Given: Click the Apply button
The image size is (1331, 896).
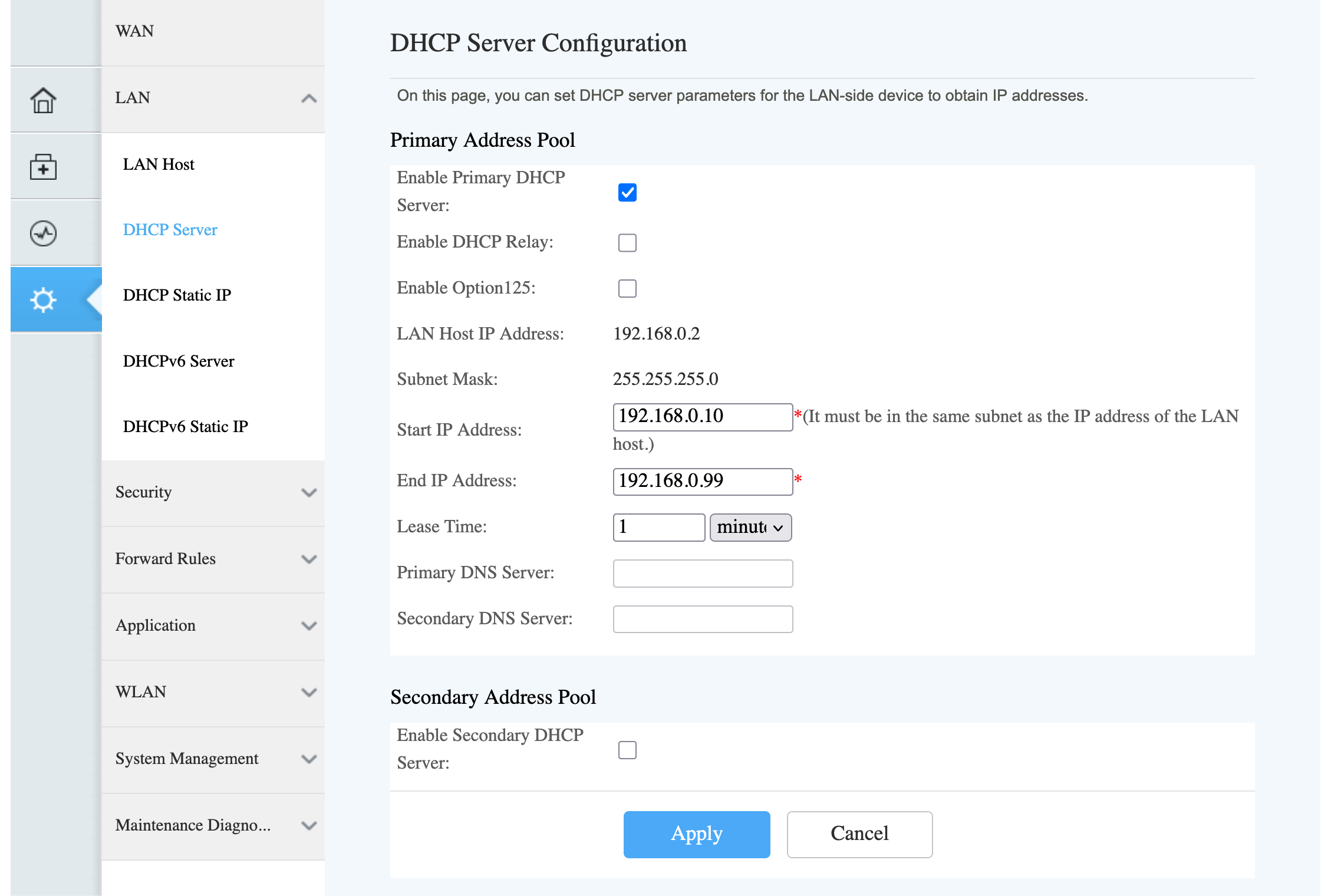Looking at the screenshot, I should (697, 834).
